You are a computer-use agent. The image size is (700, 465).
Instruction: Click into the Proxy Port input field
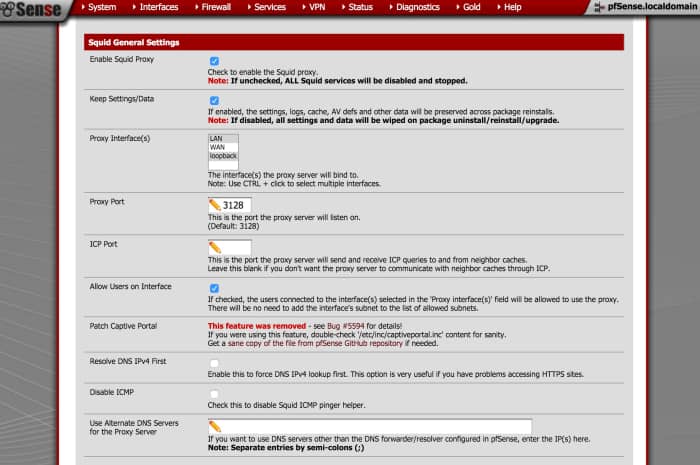pyautogui.click(x=229, y=205)
